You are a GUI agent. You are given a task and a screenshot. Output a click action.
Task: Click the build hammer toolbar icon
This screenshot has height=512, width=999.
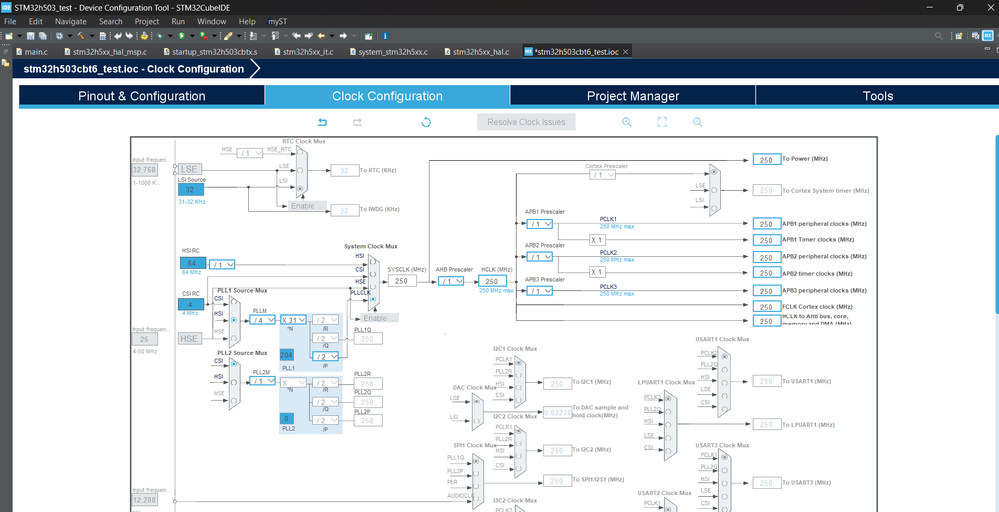(x=81, y=36)
